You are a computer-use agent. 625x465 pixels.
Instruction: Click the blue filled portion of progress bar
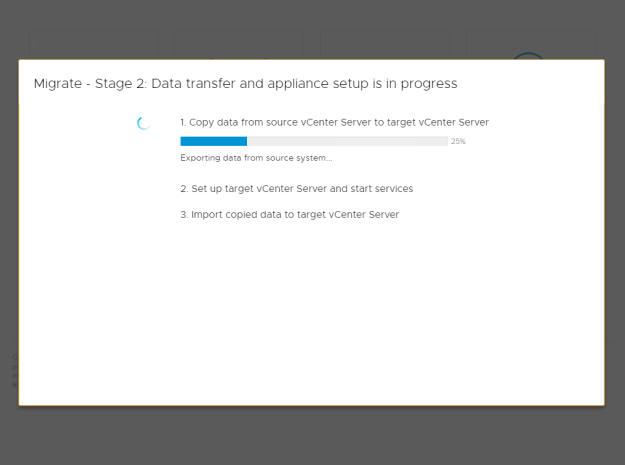pos(214,141)
